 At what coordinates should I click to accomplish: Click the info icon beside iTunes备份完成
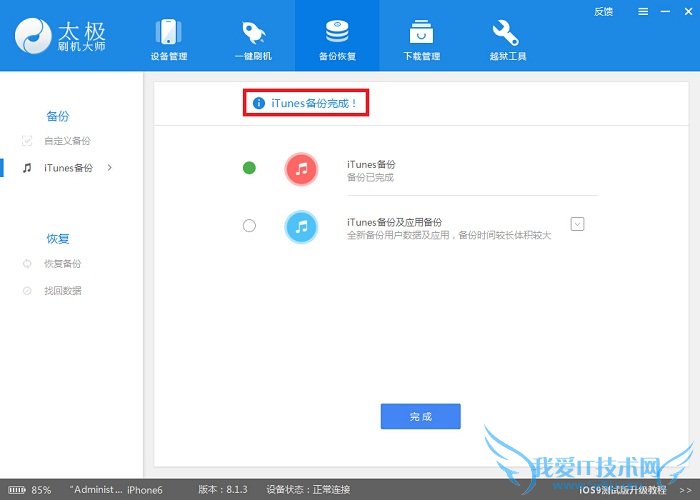coord(259,103)
